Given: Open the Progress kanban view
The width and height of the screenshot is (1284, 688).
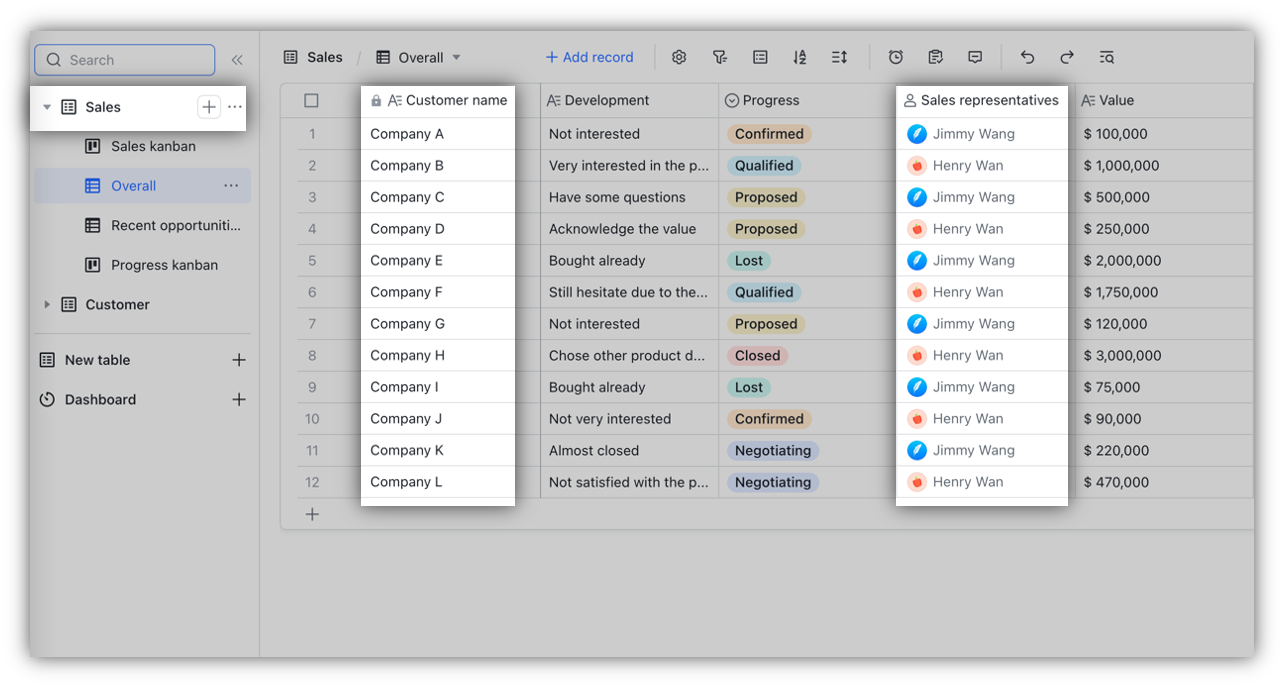Looking at the screenshot, I should [164, 265].
